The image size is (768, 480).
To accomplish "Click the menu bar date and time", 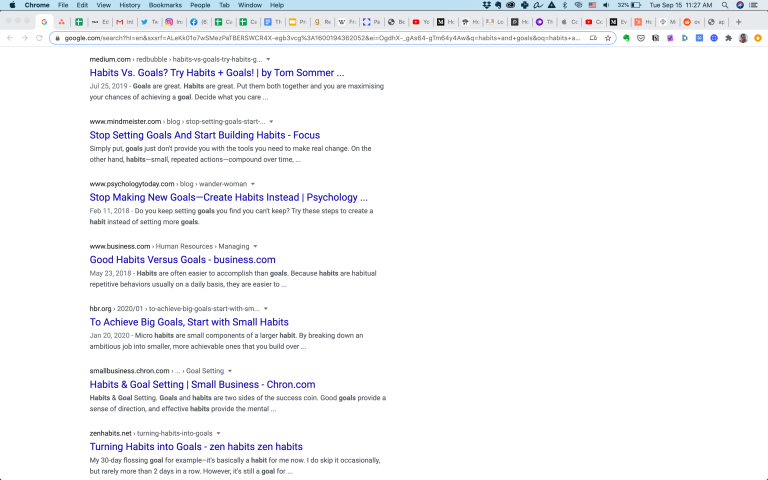I will [681, 5].
